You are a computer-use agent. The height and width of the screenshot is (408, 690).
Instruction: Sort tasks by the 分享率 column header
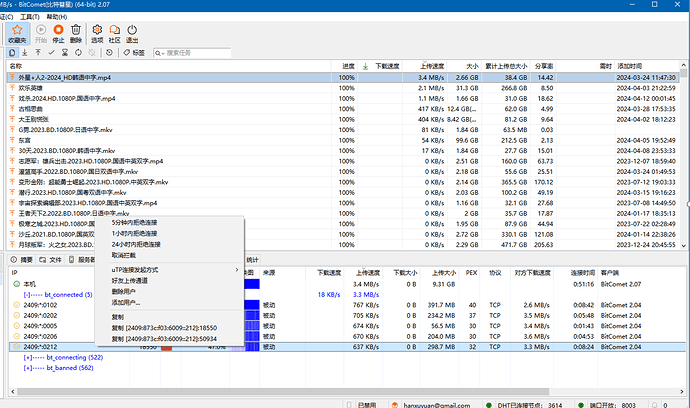[544, 66]
